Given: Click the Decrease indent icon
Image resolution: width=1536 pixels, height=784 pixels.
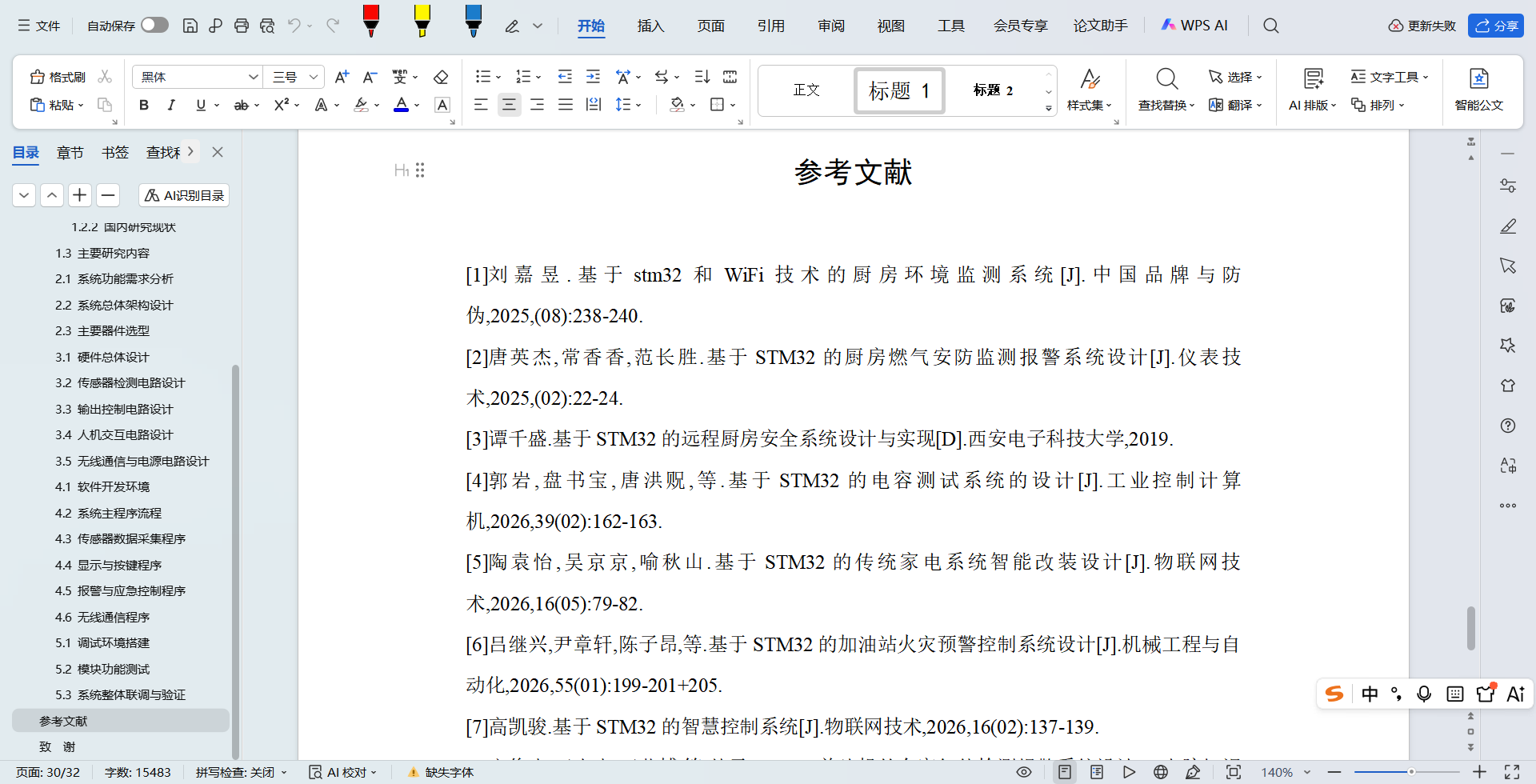Looking at the screenshot, I should 565,77.
